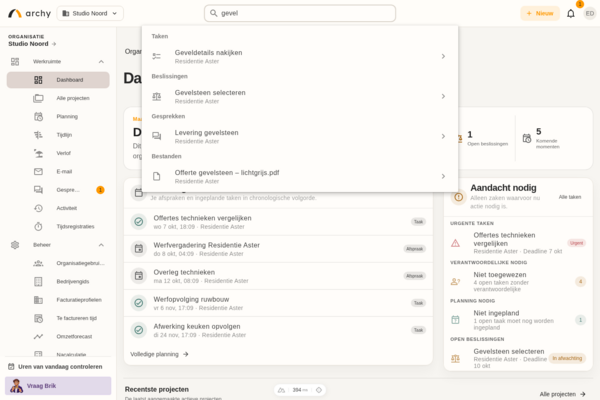This screenshot has height=400, width=600.
Task: Click chevron next to Gevelsteen selecteren result
Action: pyautogui.click(x=443, y=96)
